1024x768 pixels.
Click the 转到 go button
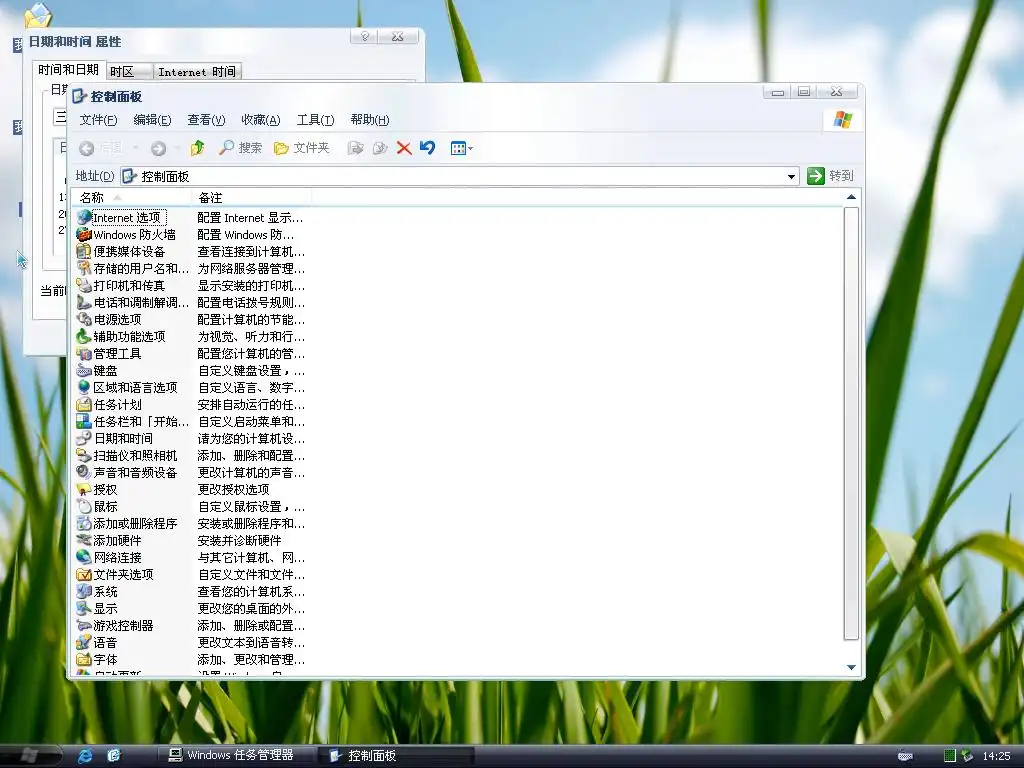[x=831, y=176]
